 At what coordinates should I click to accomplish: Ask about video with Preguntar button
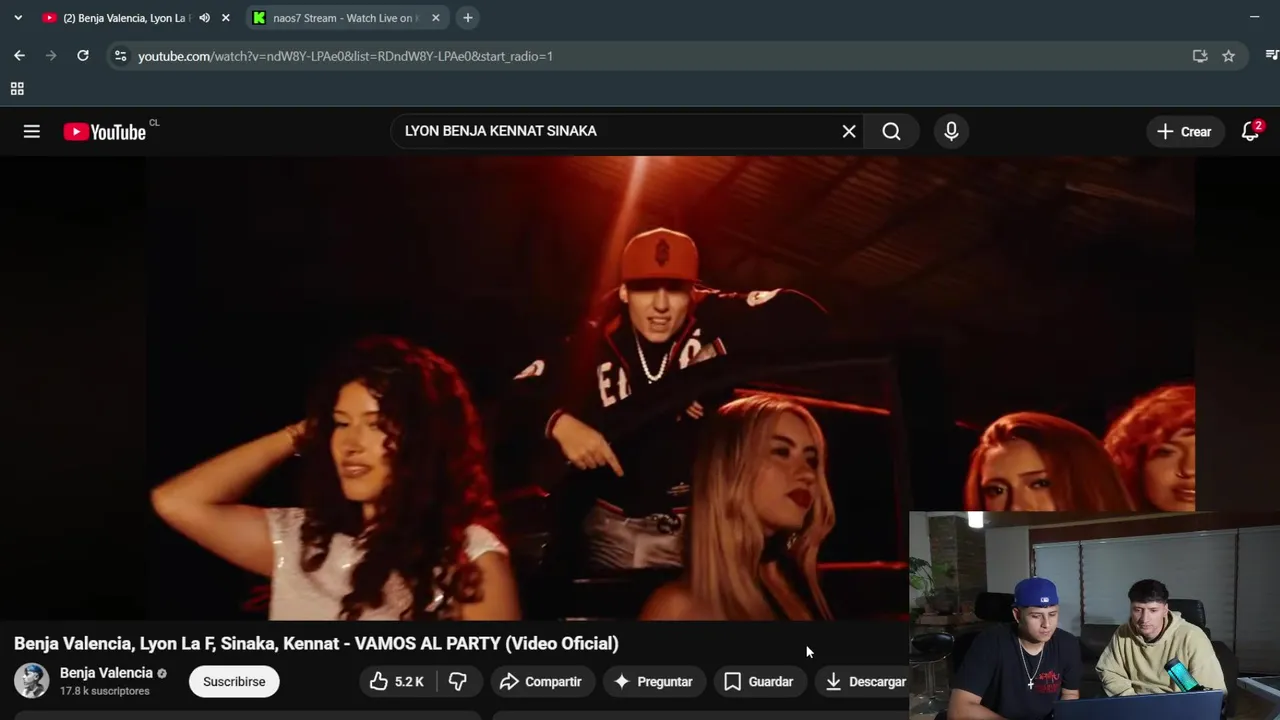tap(653, 681)
